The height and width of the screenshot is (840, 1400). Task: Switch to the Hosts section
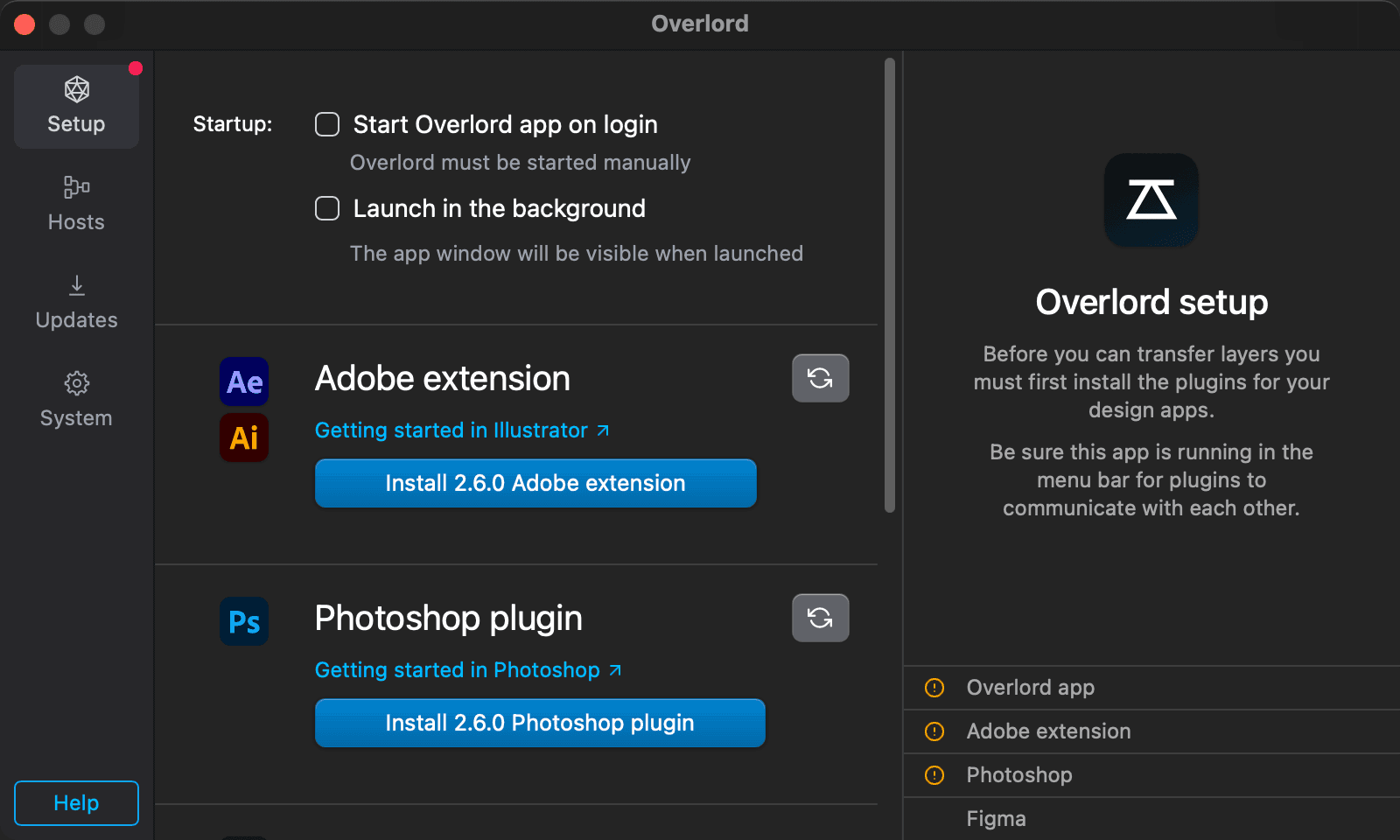(x=76, y=204)
